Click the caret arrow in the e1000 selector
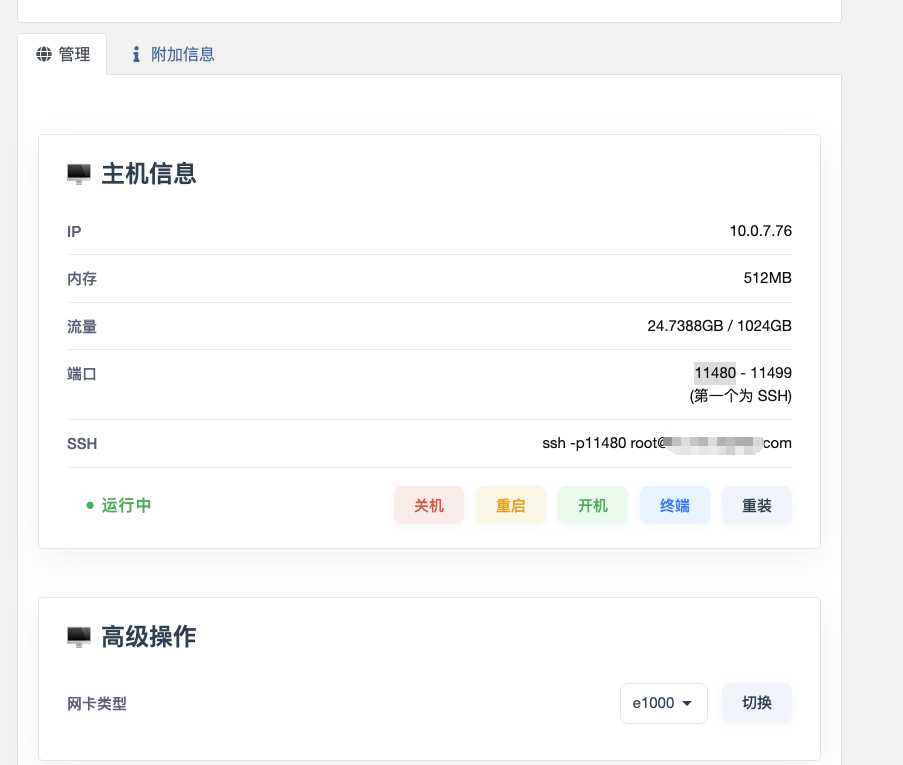This screenshot has height=765, width=903. (688, 704)
